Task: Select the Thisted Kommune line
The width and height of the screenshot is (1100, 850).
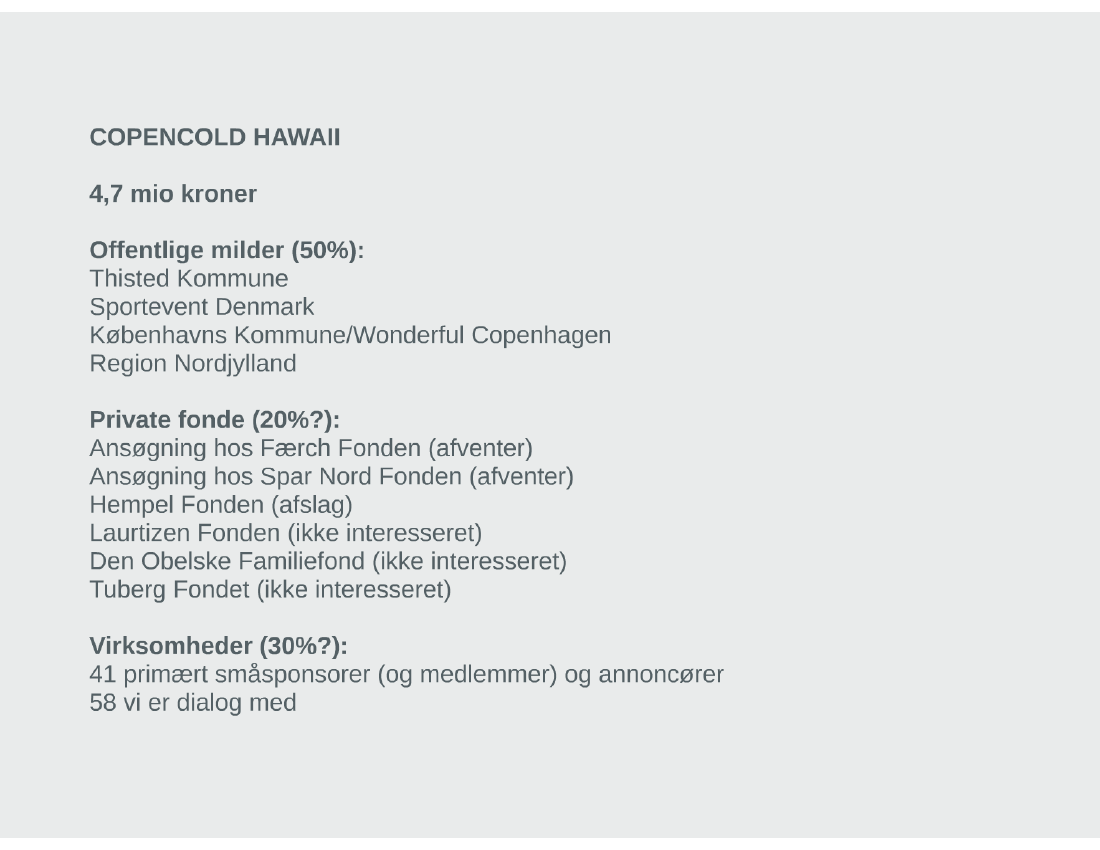Action: coord(189,278)
